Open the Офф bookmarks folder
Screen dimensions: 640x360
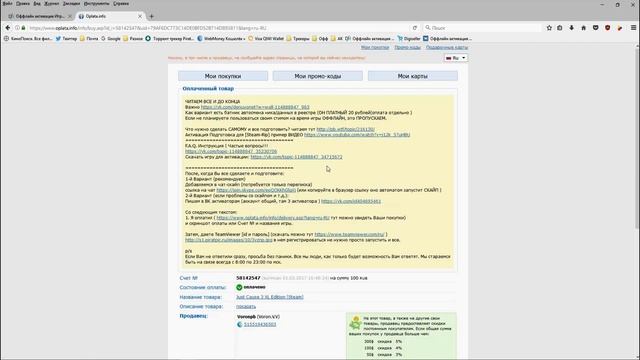320,39
